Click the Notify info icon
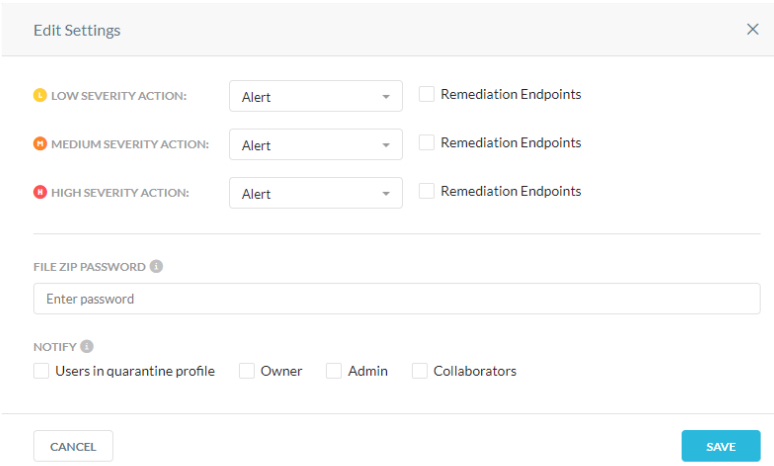Image resolution: width=774 pixels, height=466 pixels. (x=87, y=347)
